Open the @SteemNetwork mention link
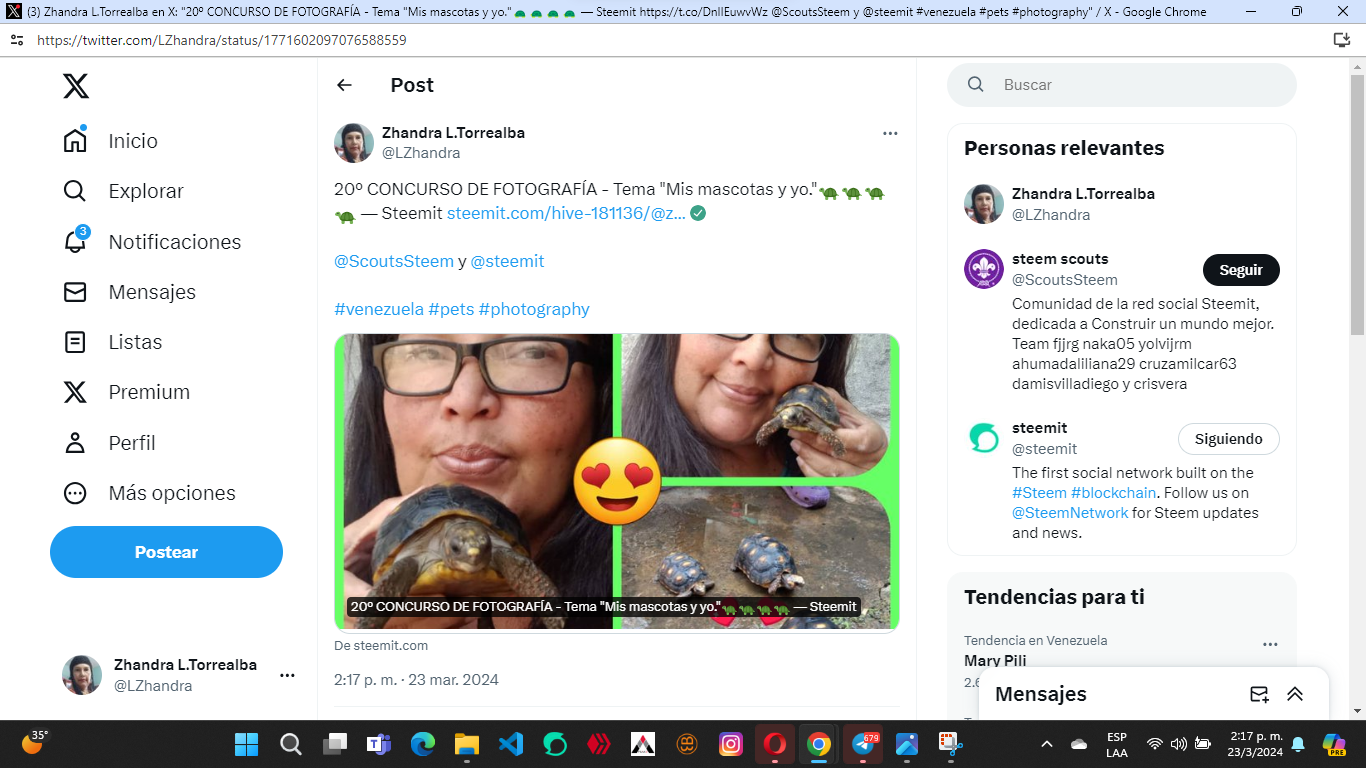 (x=1070, y=513)
